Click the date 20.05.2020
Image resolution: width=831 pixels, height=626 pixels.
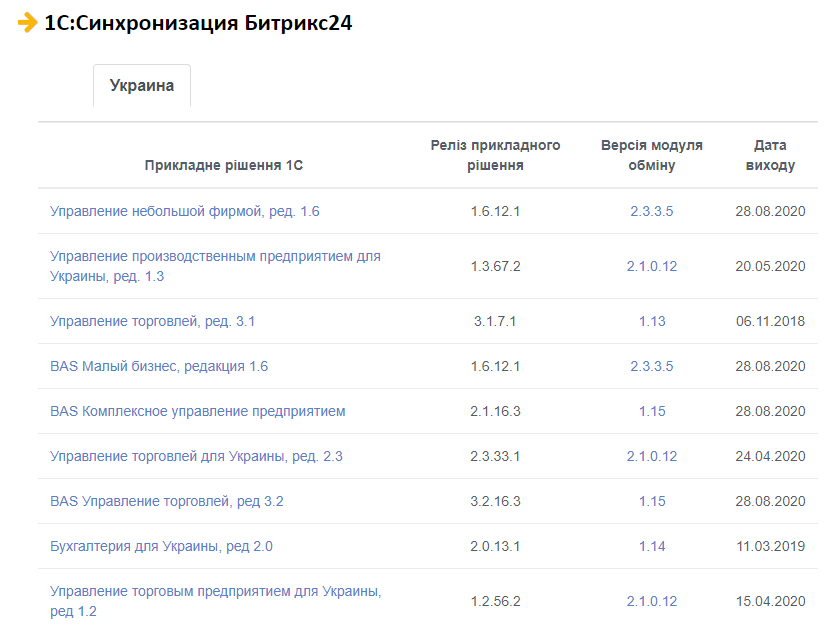point(770,266)
